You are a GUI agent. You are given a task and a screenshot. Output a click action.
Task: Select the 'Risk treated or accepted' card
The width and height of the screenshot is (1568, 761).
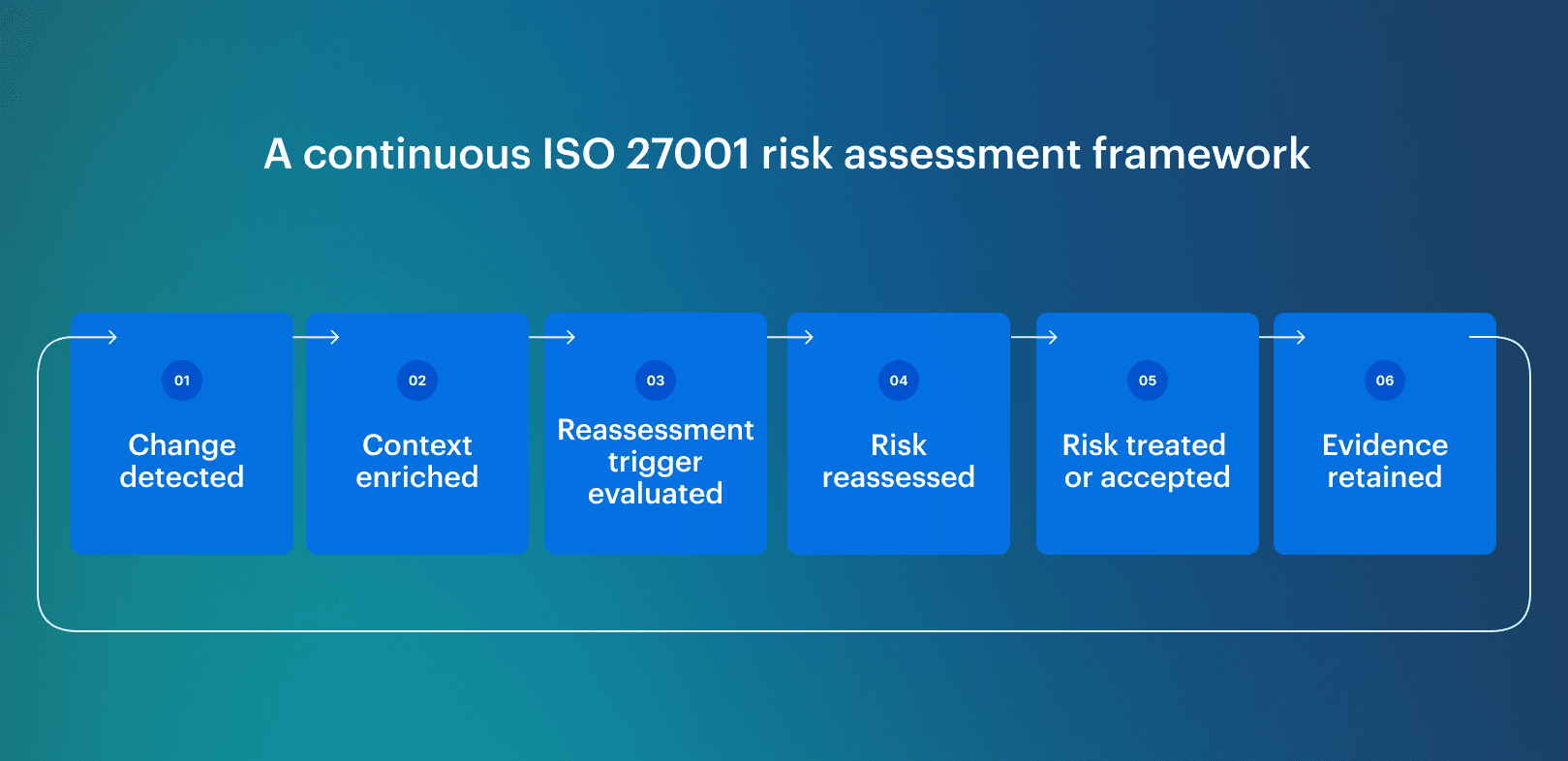tap(1148, 434)
